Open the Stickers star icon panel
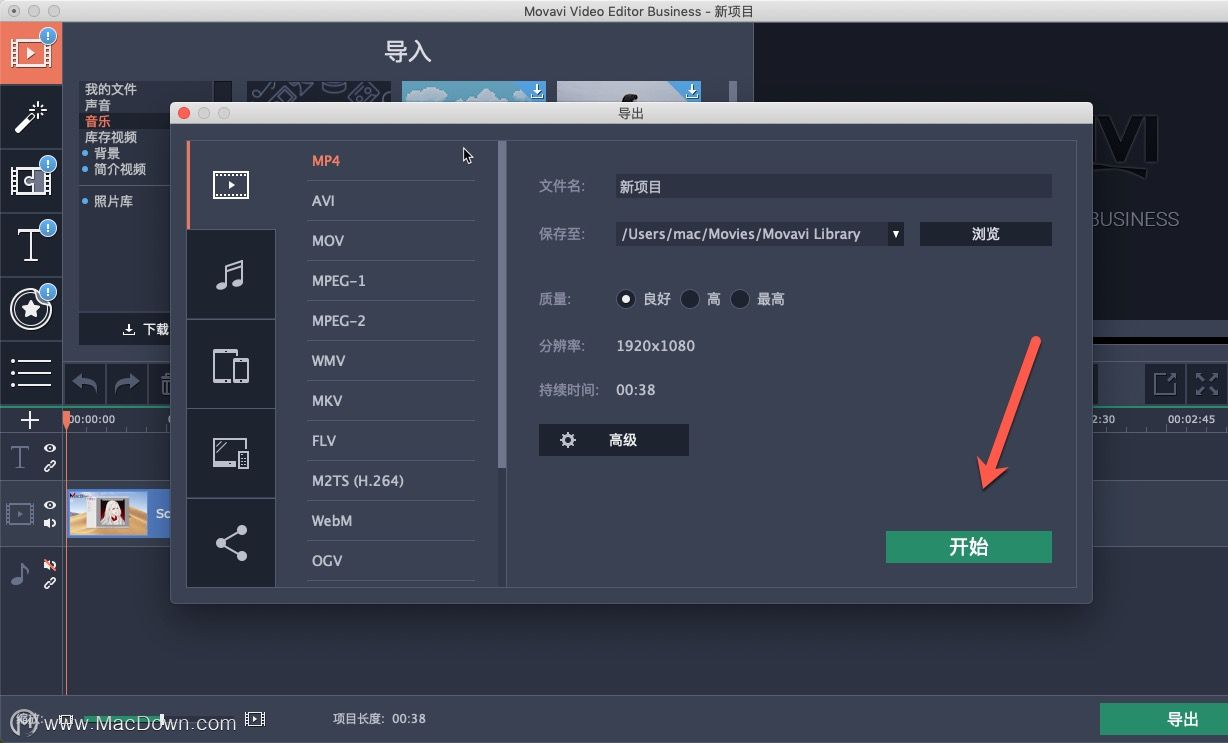The width and height of the screenshot is (1228, 743). (31, 309)
